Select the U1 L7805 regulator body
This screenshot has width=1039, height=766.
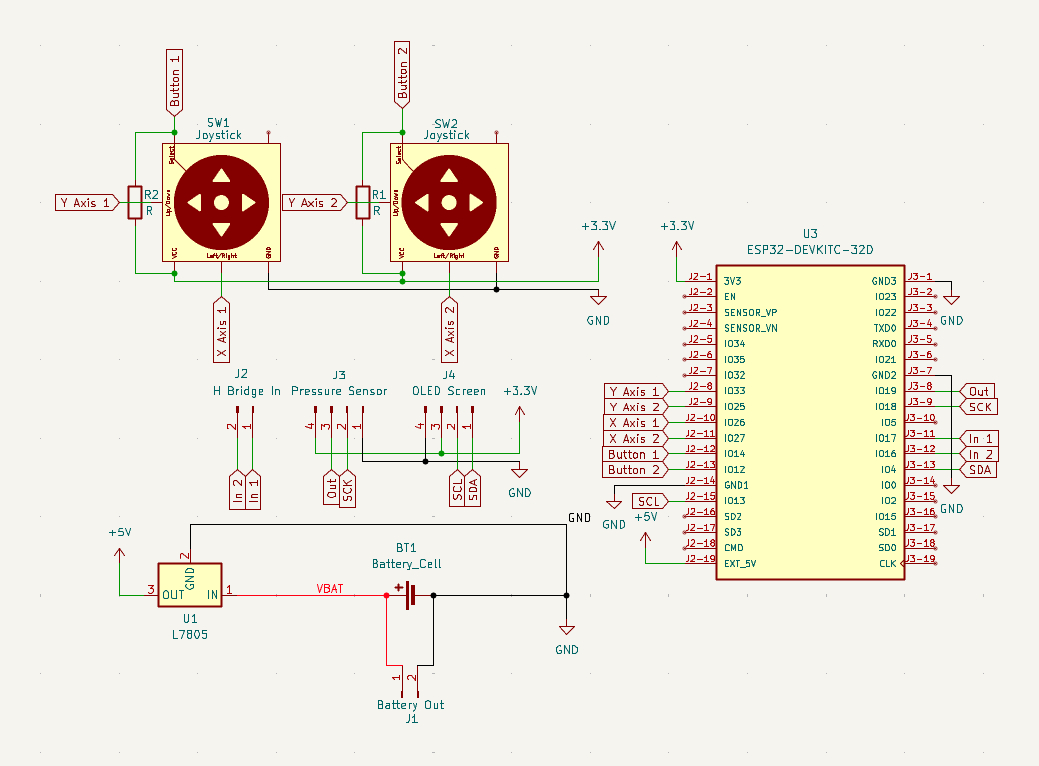click(x=190, y=585)
